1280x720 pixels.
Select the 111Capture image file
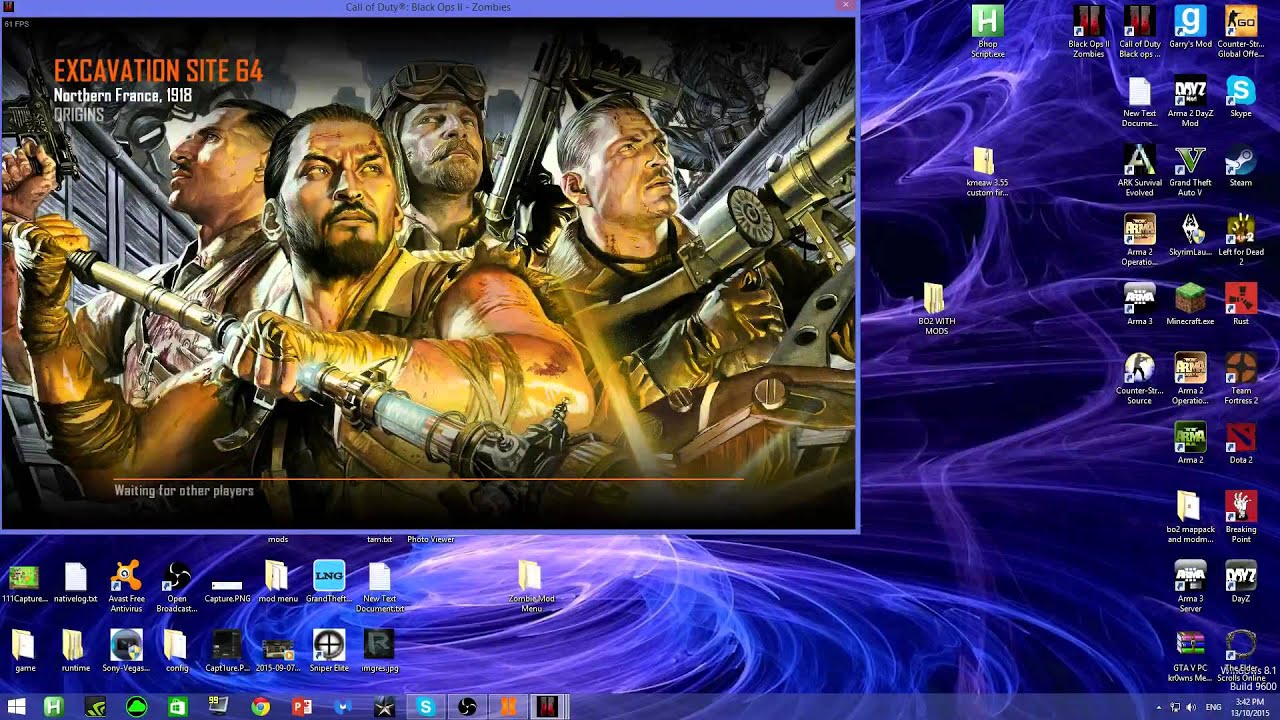pos(25,582)
